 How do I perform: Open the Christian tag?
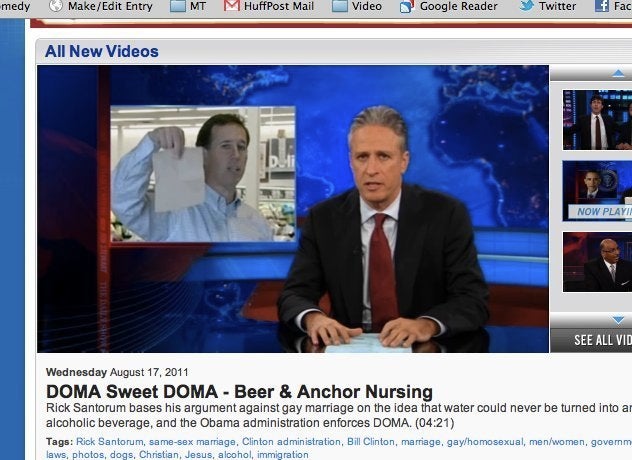coord(159,455)
